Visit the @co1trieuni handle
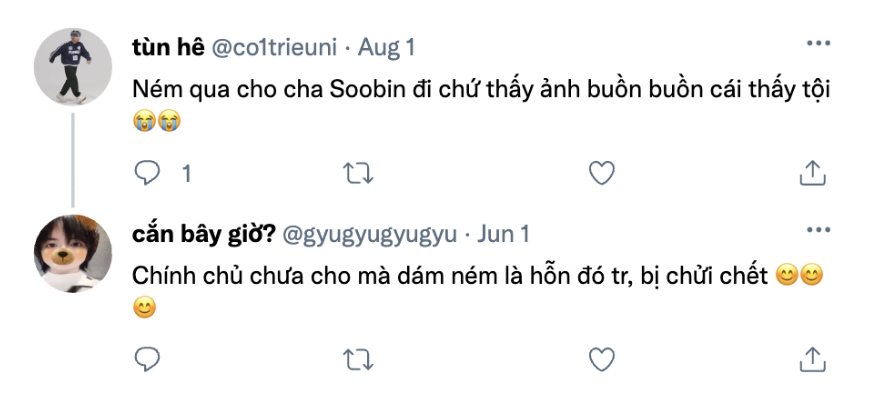Screen dimensions: 874x412 (275, 46)
